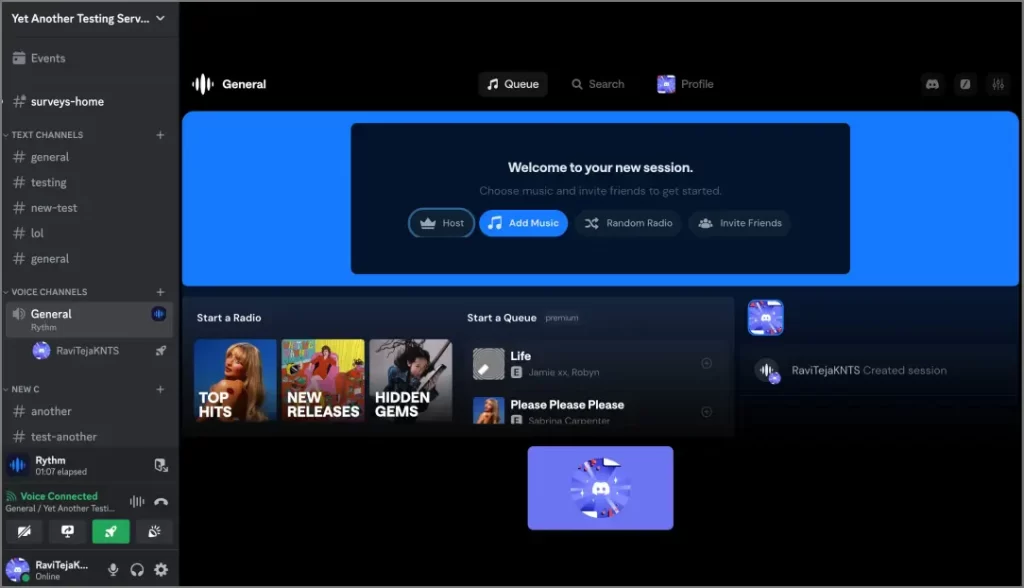The image size is (1024, 588).
Task: Click the Please Please Please album cover
Action: point(488,411)
